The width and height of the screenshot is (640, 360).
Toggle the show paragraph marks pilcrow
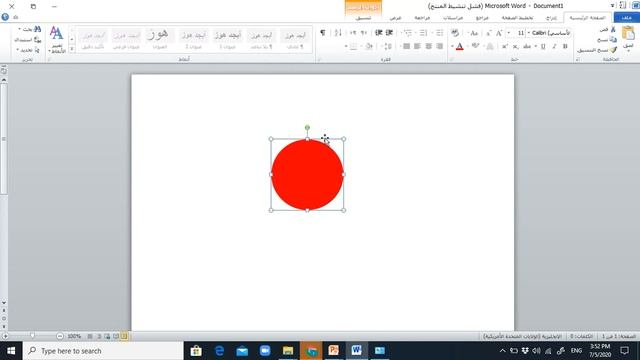coord(322,33)
